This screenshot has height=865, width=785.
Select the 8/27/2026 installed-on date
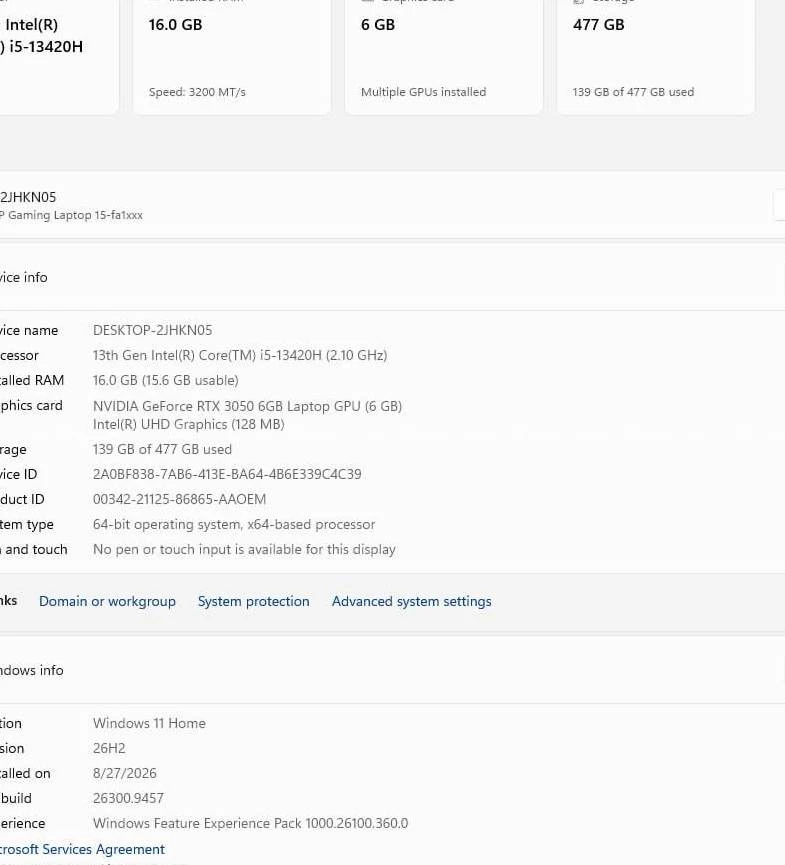pos(125,773)
